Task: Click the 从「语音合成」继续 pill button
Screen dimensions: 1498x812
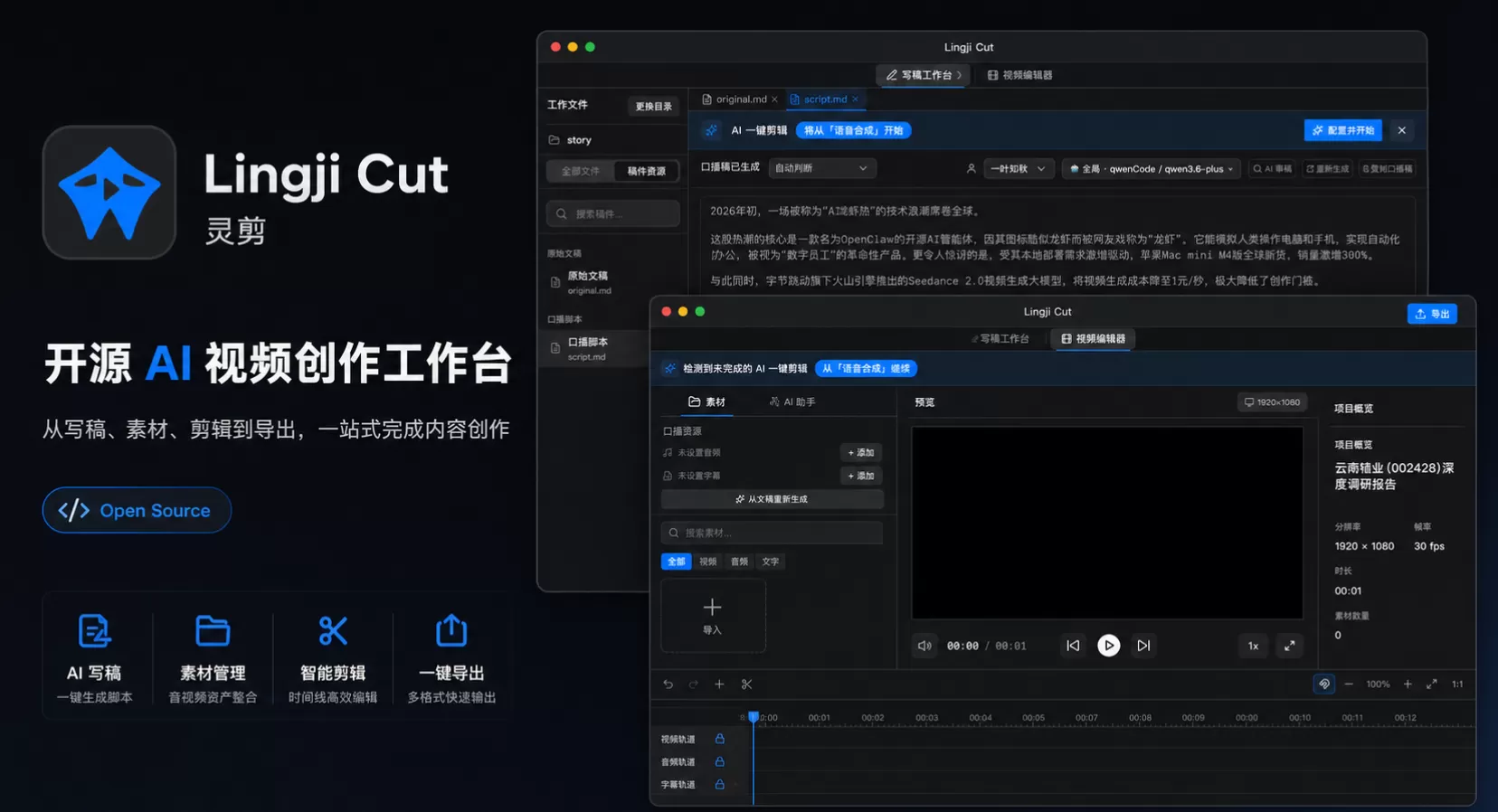Action: pyautogui.click(x=866, y=368)
